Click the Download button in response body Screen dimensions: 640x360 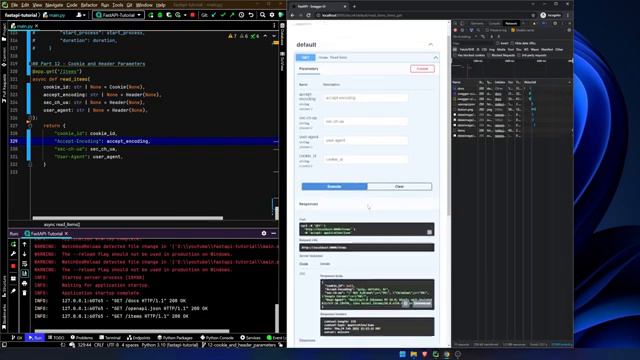tap(422, 303)
